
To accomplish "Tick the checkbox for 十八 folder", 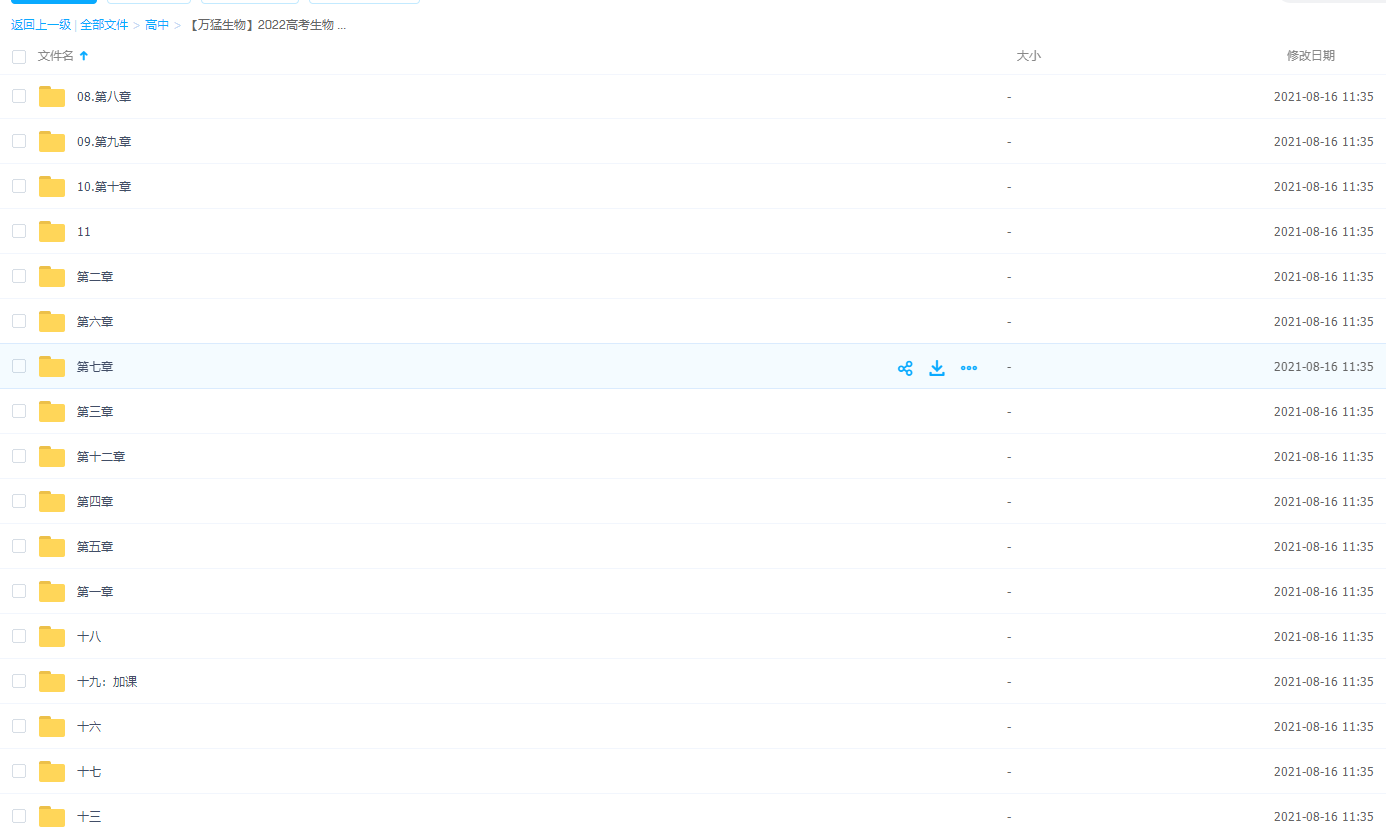I will point(19,636).
